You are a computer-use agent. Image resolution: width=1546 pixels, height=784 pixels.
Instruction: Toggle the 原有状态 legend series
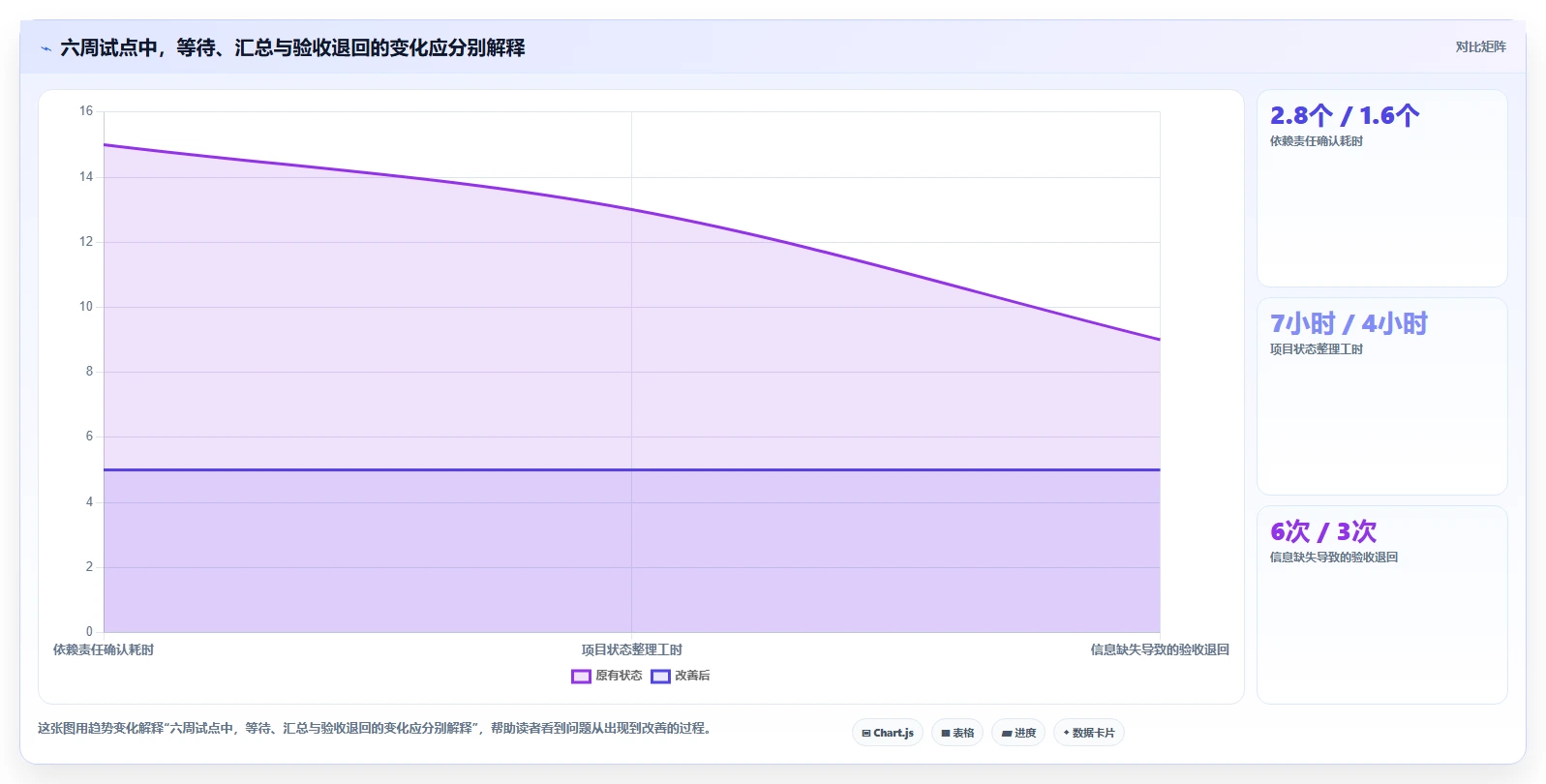(607, 676)
